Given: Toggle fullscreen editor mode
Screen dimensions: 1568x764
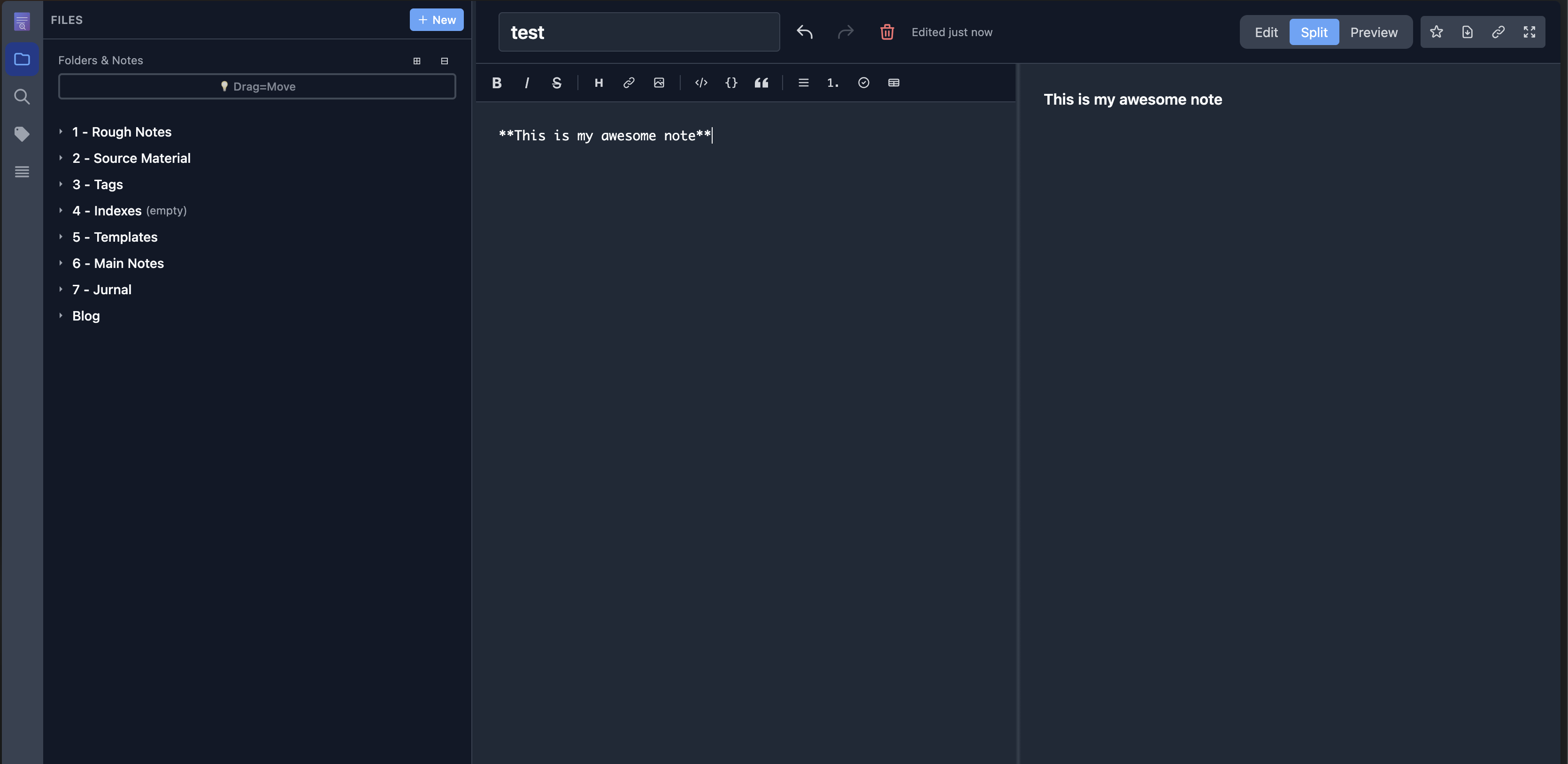Looking at the screenshot, I should click(1529, 32).
